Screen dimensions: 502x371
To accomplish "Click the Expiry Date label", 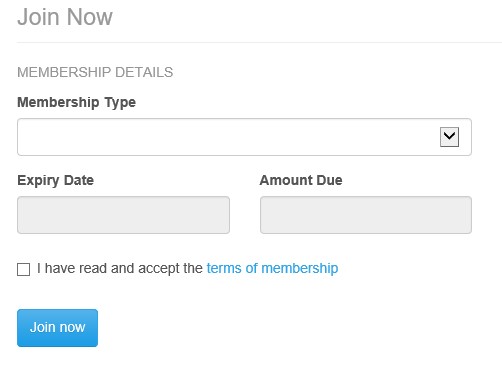I will pos(55,180).
